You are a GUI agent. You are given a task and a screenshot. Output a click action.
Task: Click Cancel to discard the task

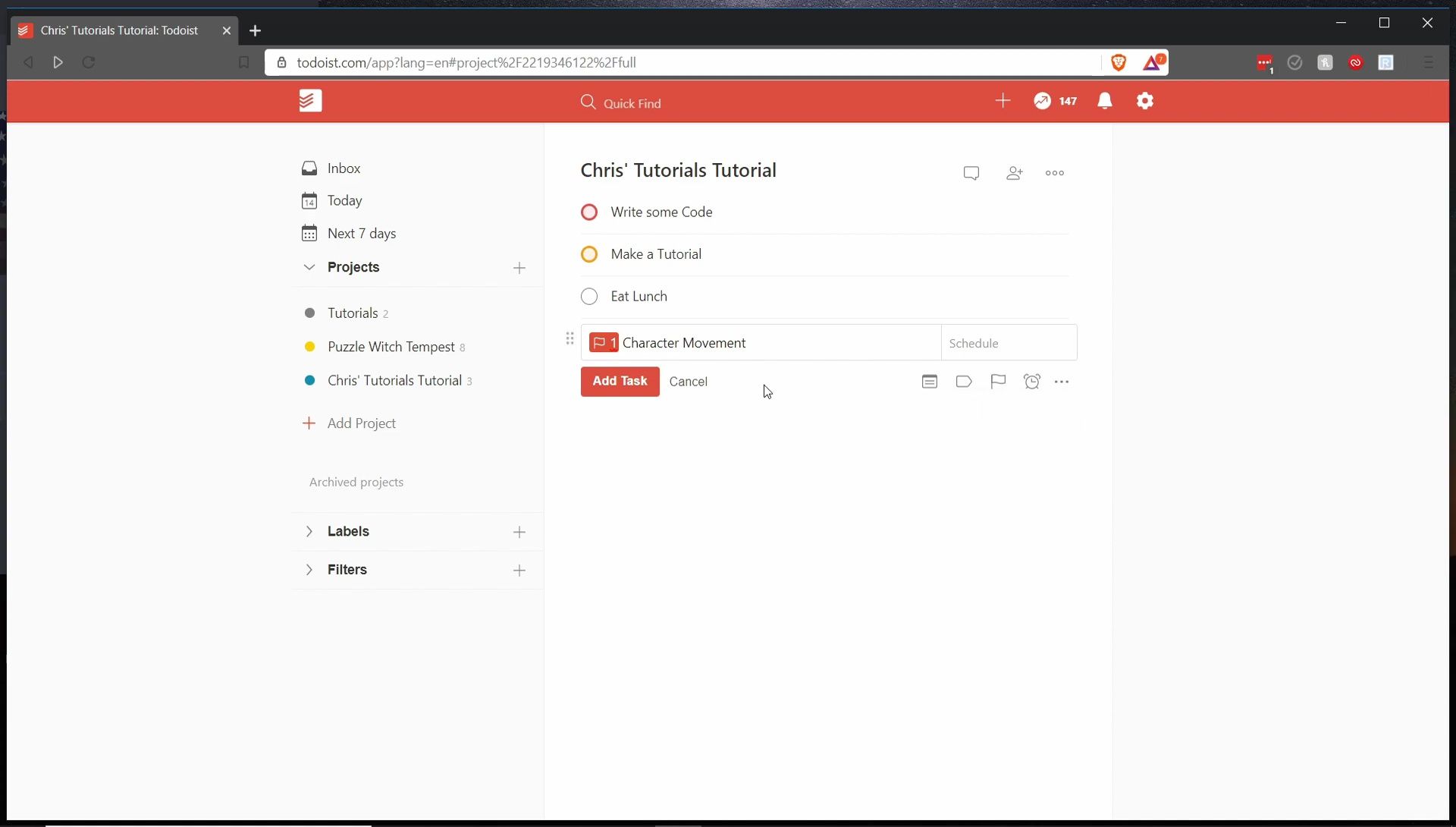click(x=689, y=382)
